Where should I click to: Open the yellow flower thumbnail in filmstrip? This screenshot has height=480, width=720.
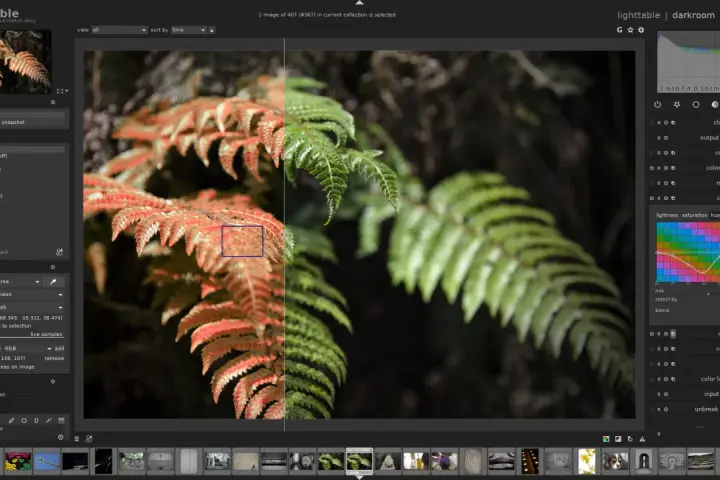tap(587, 461)
